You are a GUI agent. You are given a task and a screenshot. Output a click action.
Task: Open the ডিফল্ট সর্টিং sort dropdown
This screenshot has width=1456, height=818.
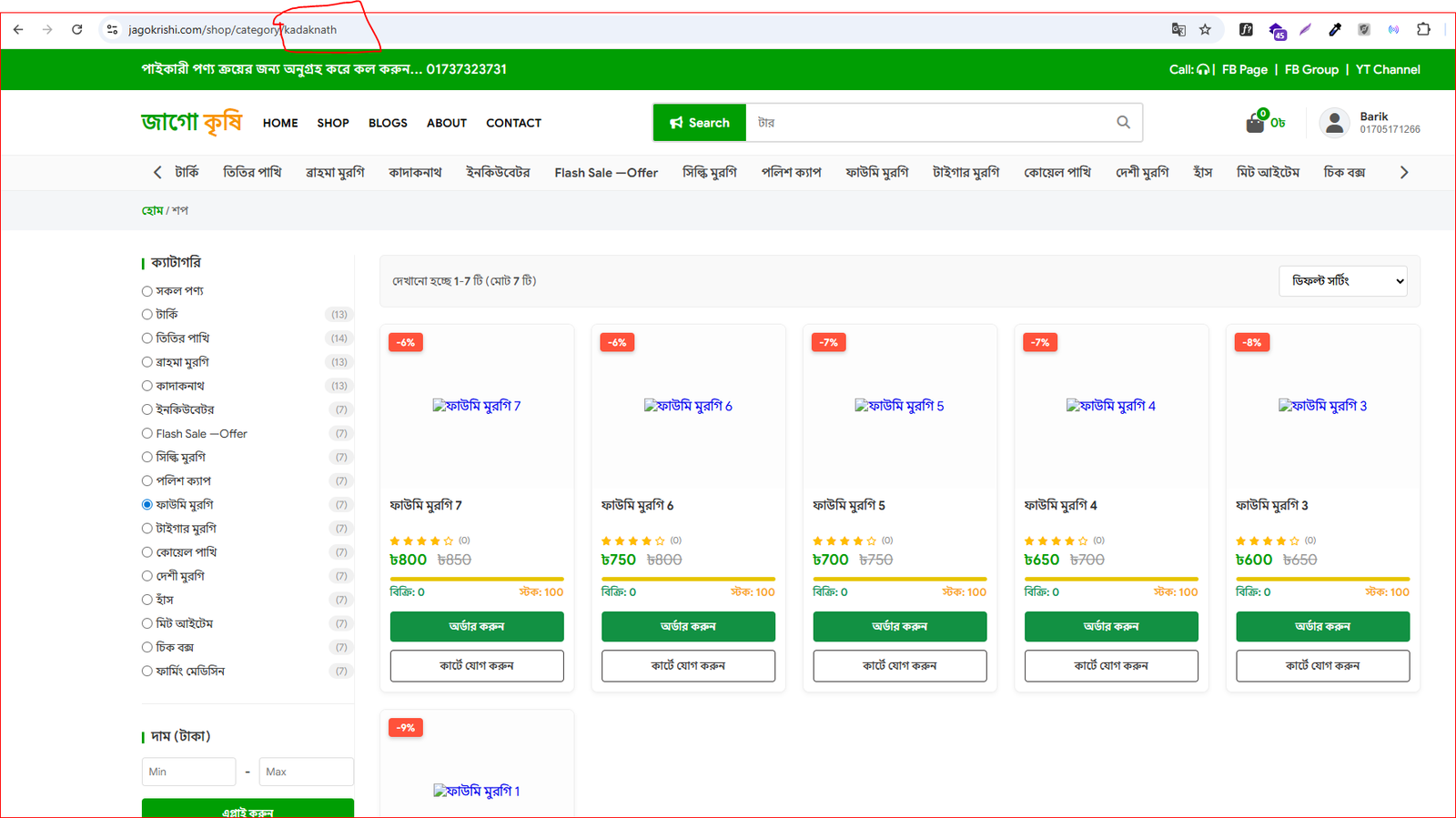pos(1342,281)
